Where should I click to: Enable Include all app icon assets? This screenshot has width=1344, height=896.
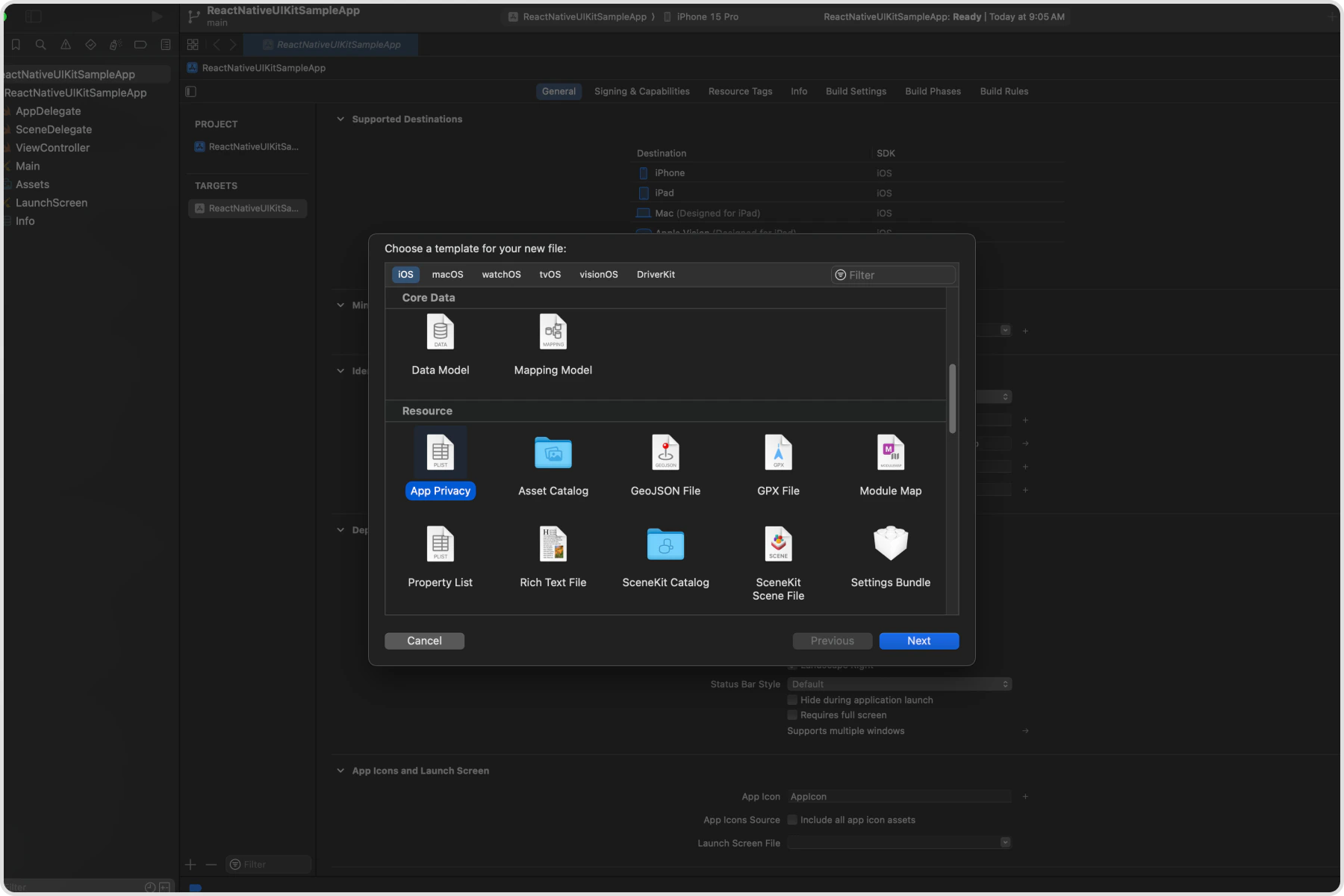coord(792,819)
